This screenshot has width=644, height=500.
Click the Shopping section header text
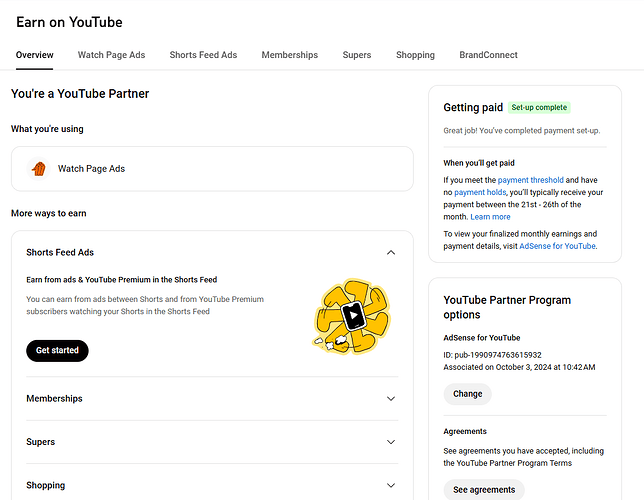pyautogui.click(x=46, y=485)
